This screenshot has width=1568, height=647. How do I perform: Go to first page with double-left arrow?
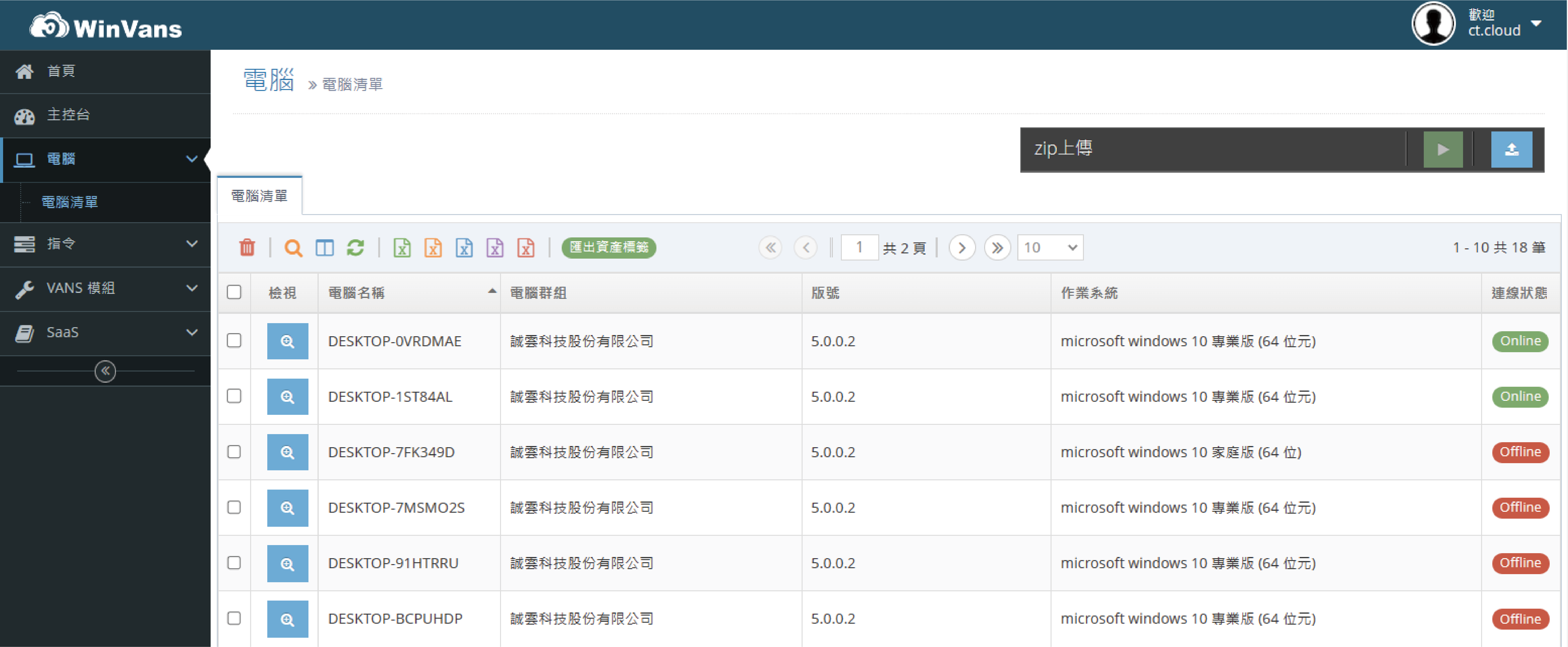coord(771,247)
